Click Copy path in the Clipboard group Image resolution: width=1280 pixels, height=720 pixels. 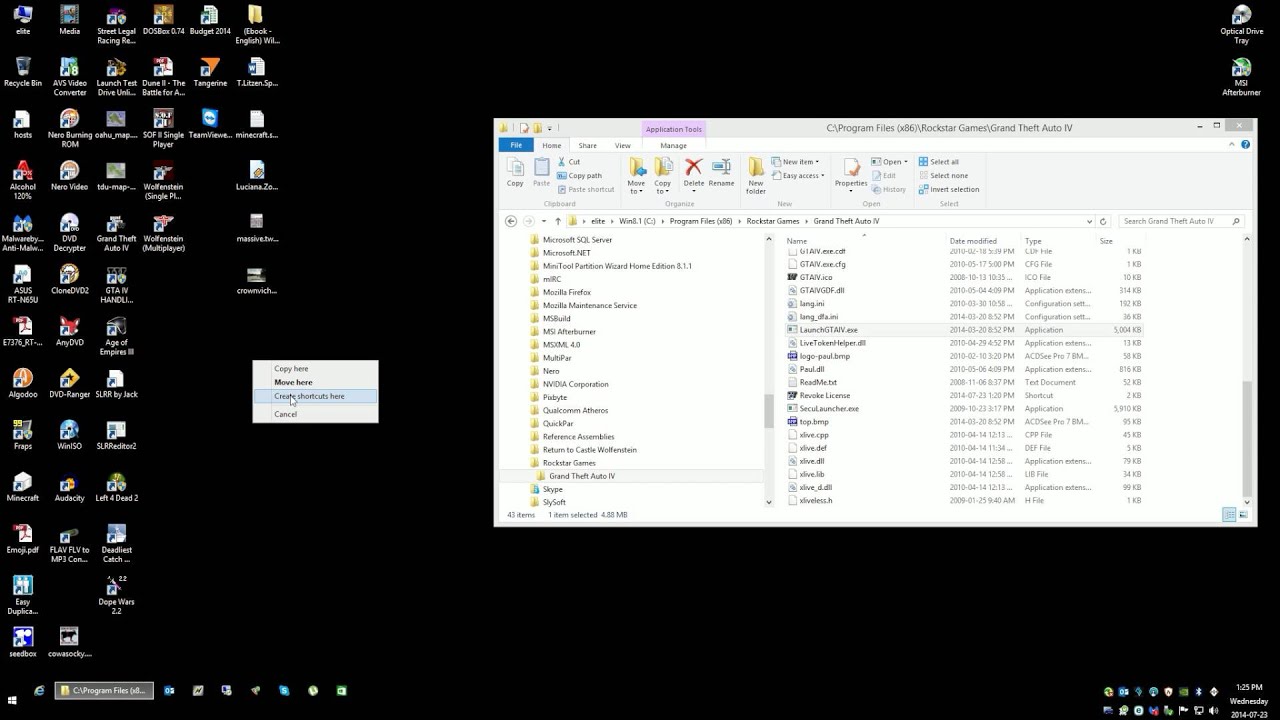[580, 175]
